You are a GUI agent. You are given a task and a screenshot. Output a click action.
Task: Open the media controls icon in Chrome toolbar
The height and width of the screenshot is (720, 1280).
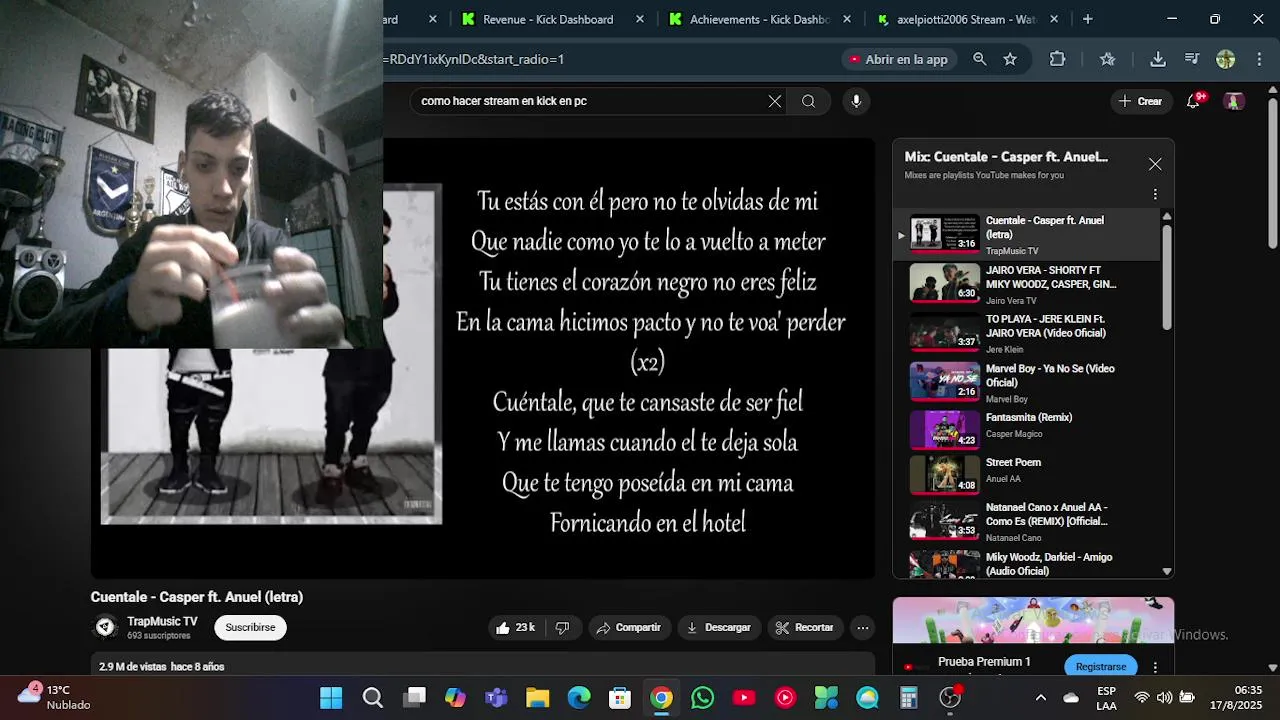(x=1191, y=59)
